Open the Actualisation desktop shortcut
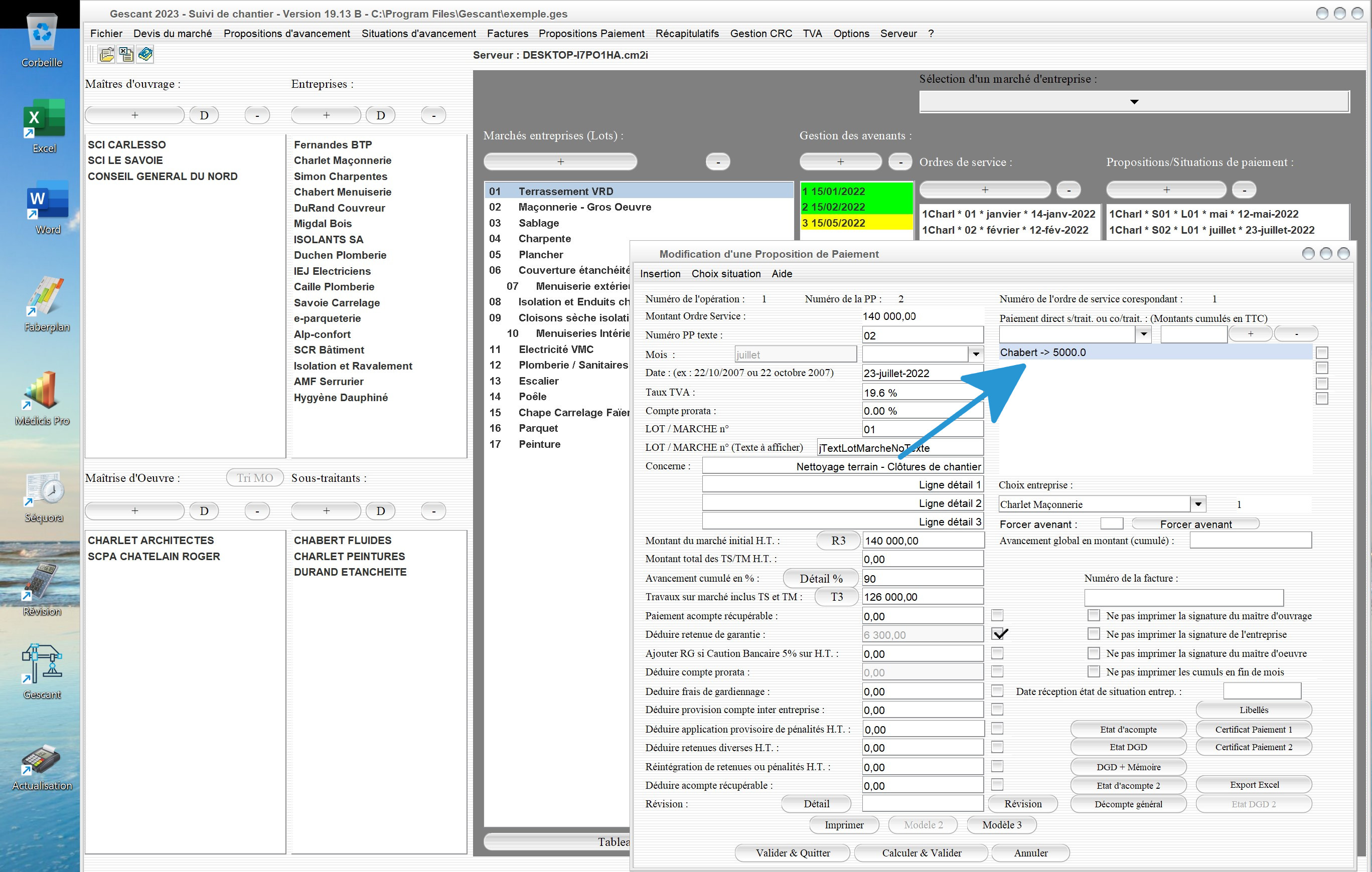This screenshot has height=872, width=1372. [x=42, y=767]
